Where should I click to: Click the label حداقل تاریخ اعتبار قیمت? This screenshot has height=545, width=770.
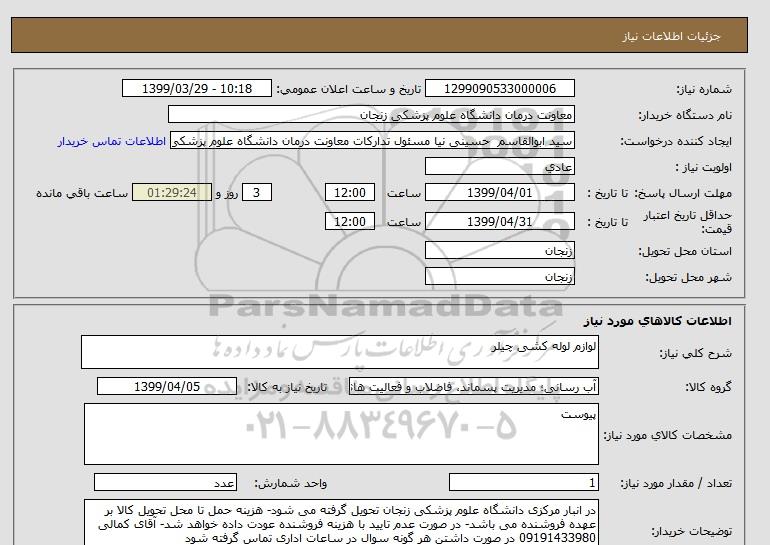pos(688,222)
